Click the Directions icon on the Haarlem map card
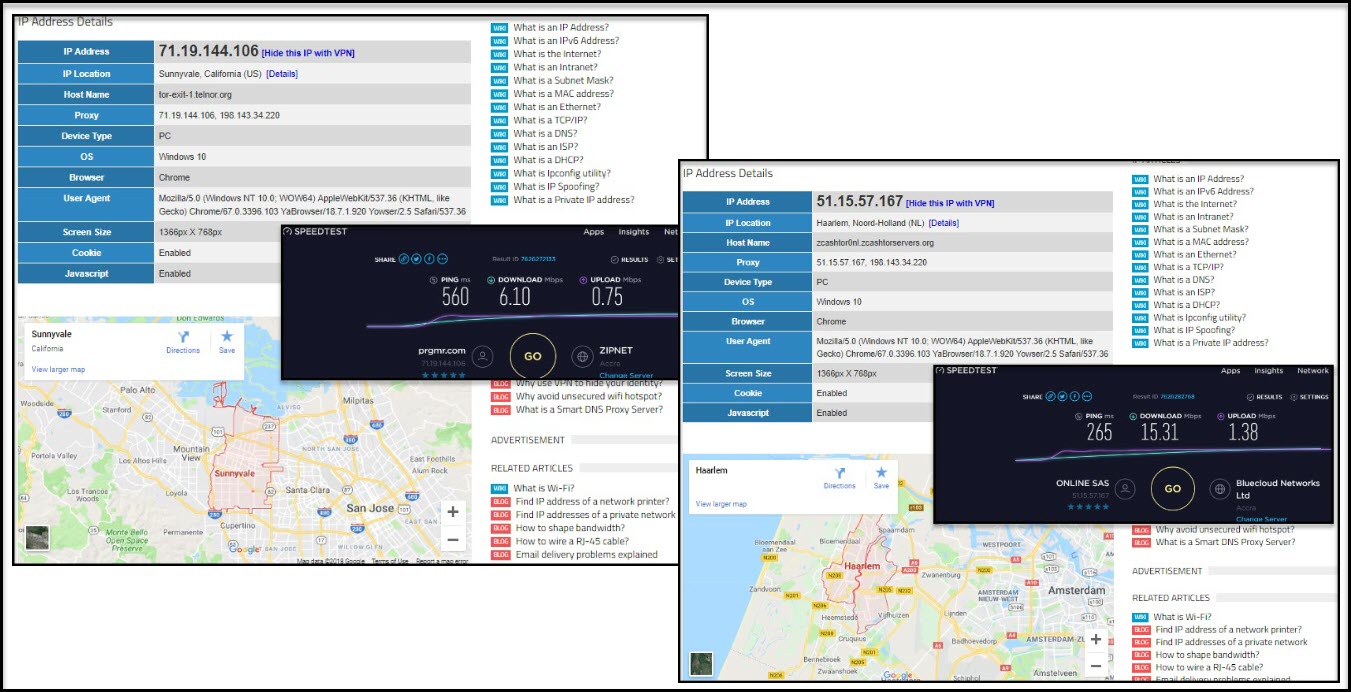Screen dimensions: 1351x692 [x=840, y=473]
